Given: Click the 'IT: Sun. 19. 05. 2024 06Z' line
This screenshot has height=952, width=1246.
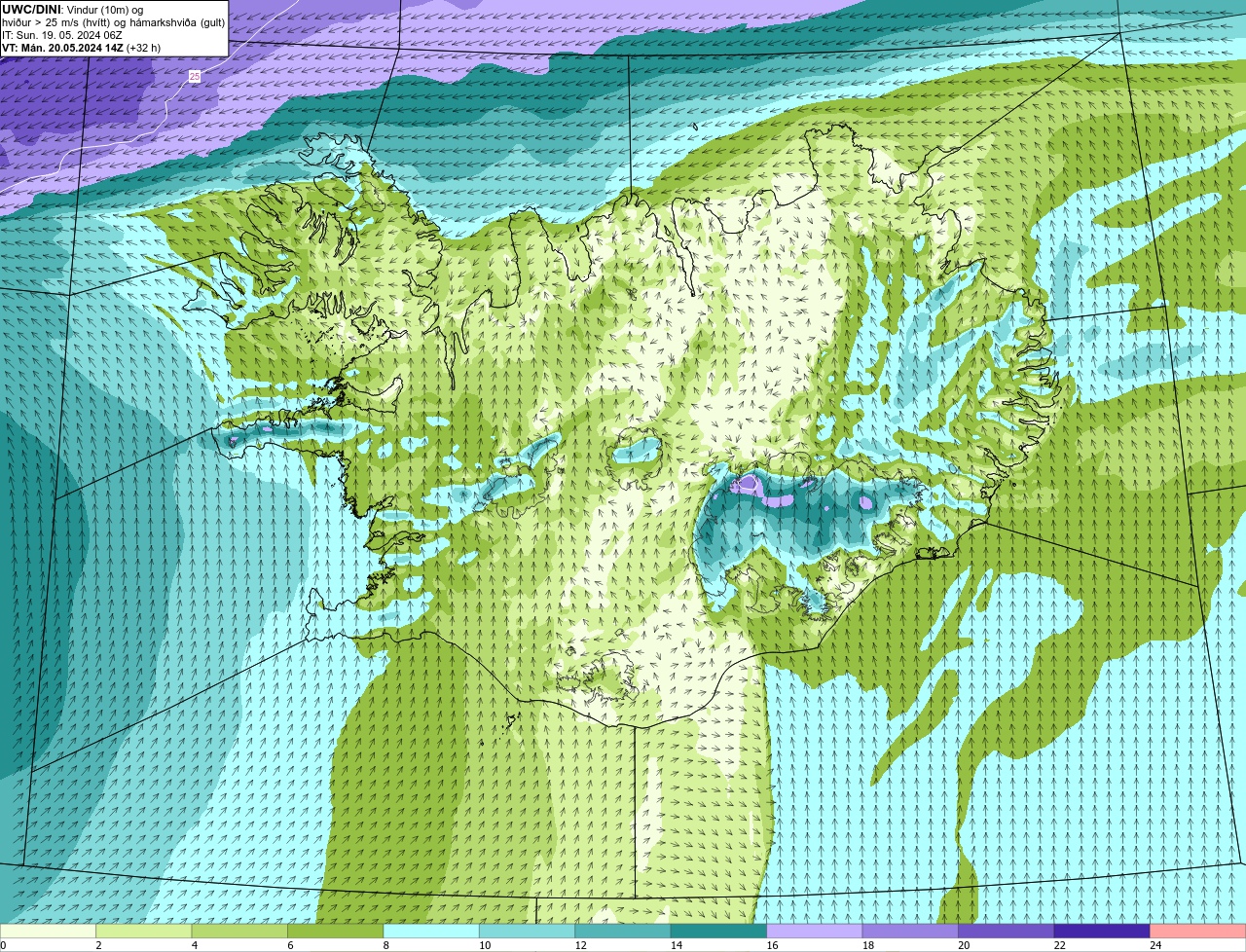Looking at the screenshot, I should coord(62,35).
